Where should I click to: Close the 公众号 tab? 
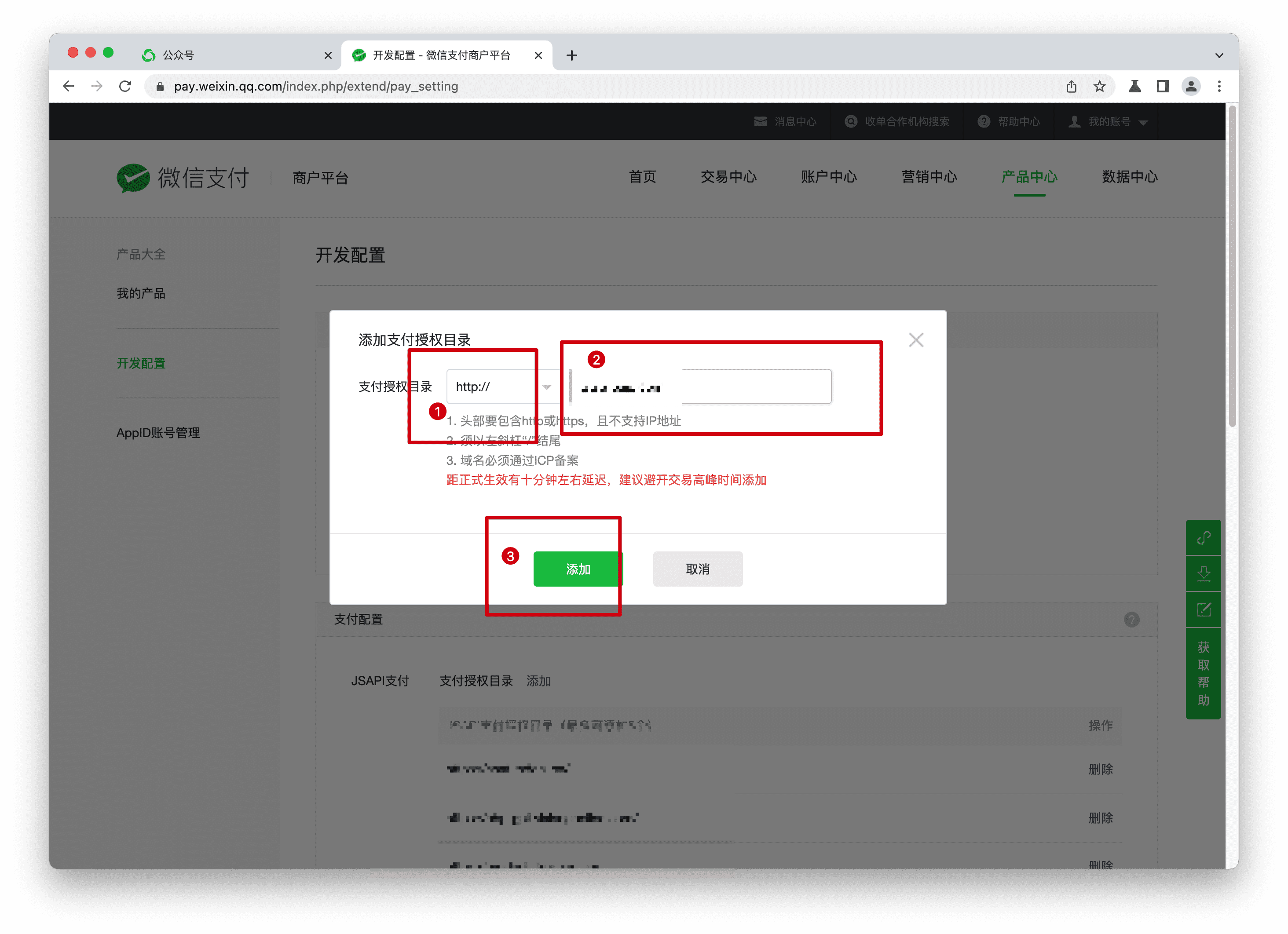tap(328, 55)
